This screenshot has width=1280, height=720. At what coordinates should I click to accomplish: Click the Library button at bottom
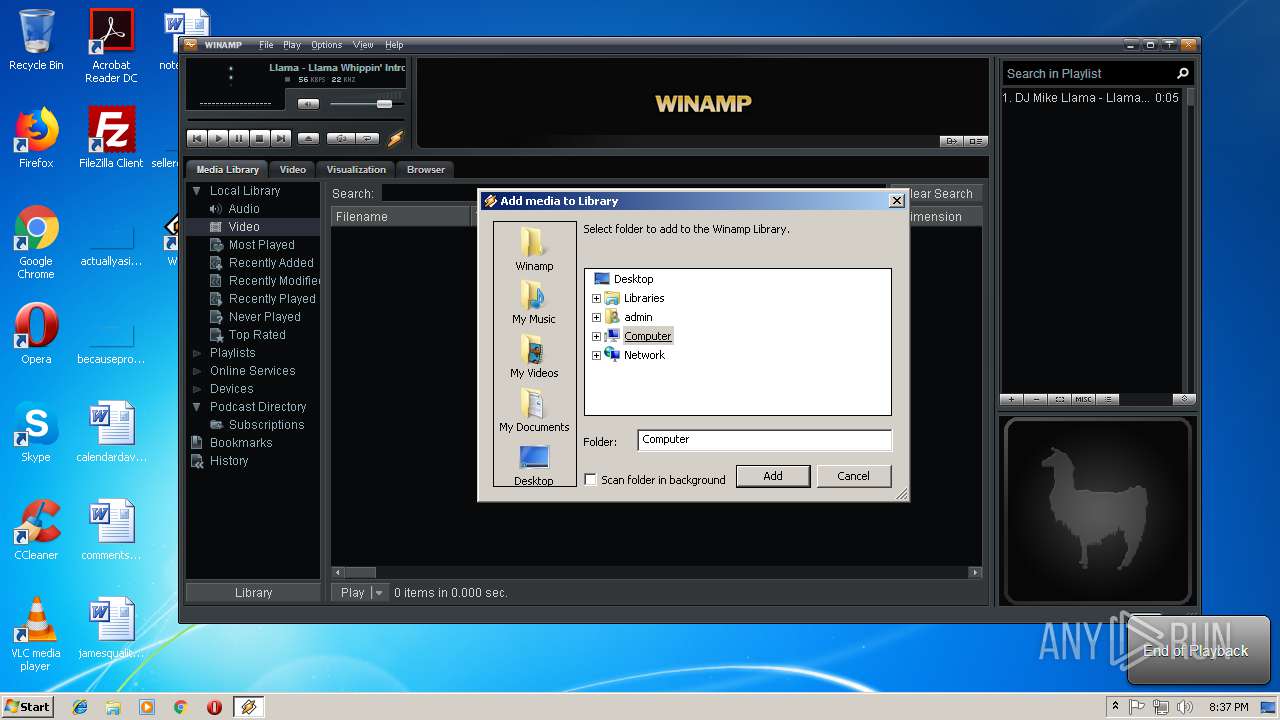(x=253, y=593)
